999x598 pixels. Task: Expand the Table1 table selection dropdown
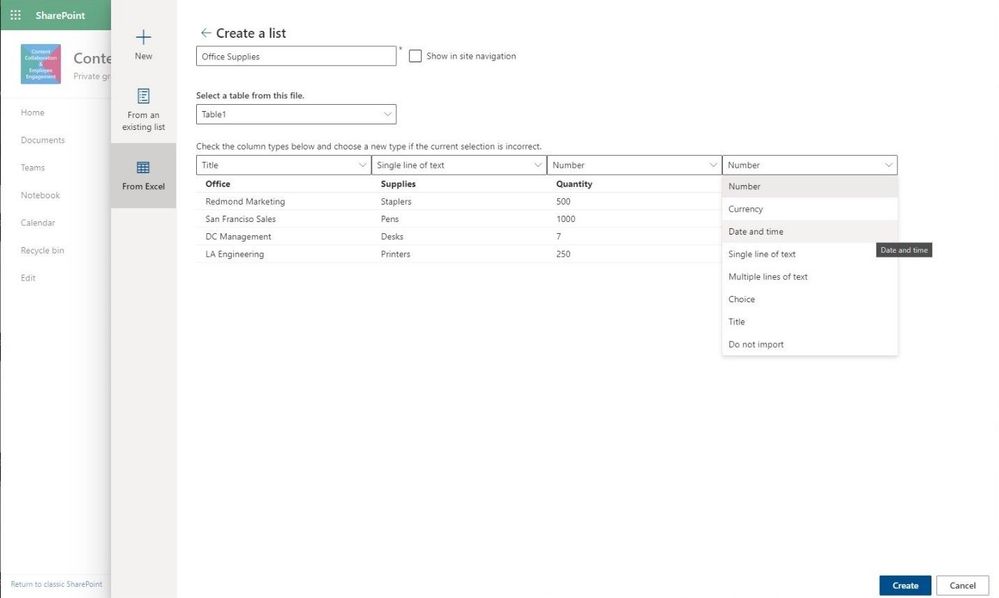coord(296,115)
